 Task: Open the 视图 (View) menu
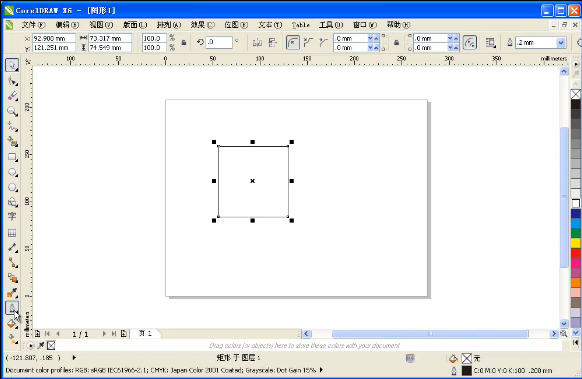tap(101, 25)
